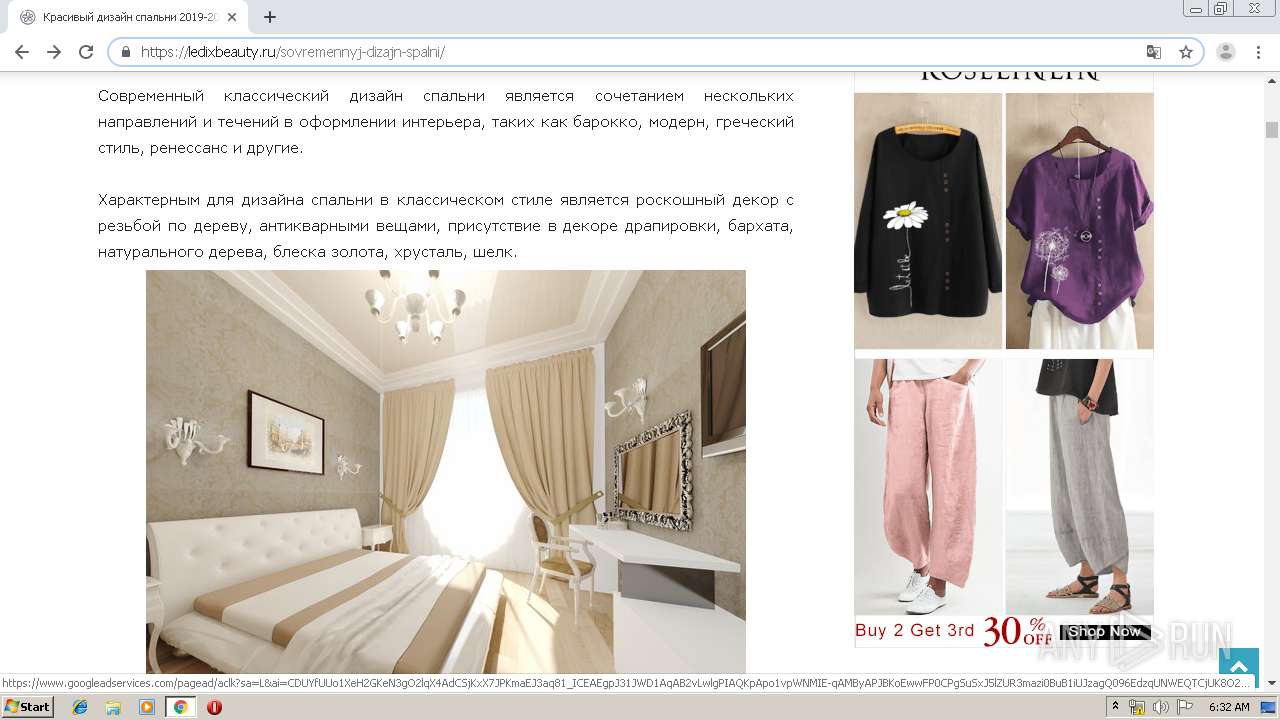Viewport: 1280px width, 720px height.
Task: Click the Buy 2 Get 3rd offer text
Action: 914,630
